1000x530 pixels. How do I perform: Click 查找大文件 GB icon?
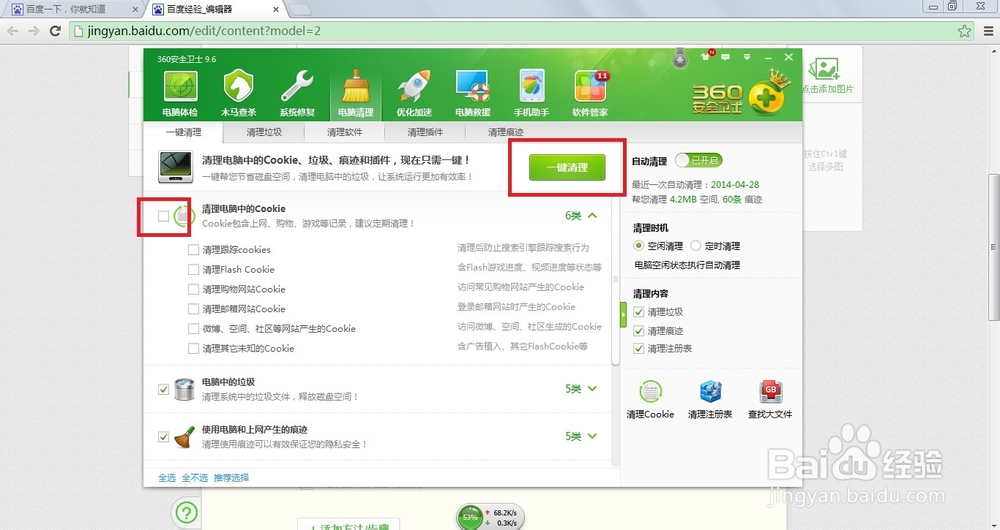[770, 391]
